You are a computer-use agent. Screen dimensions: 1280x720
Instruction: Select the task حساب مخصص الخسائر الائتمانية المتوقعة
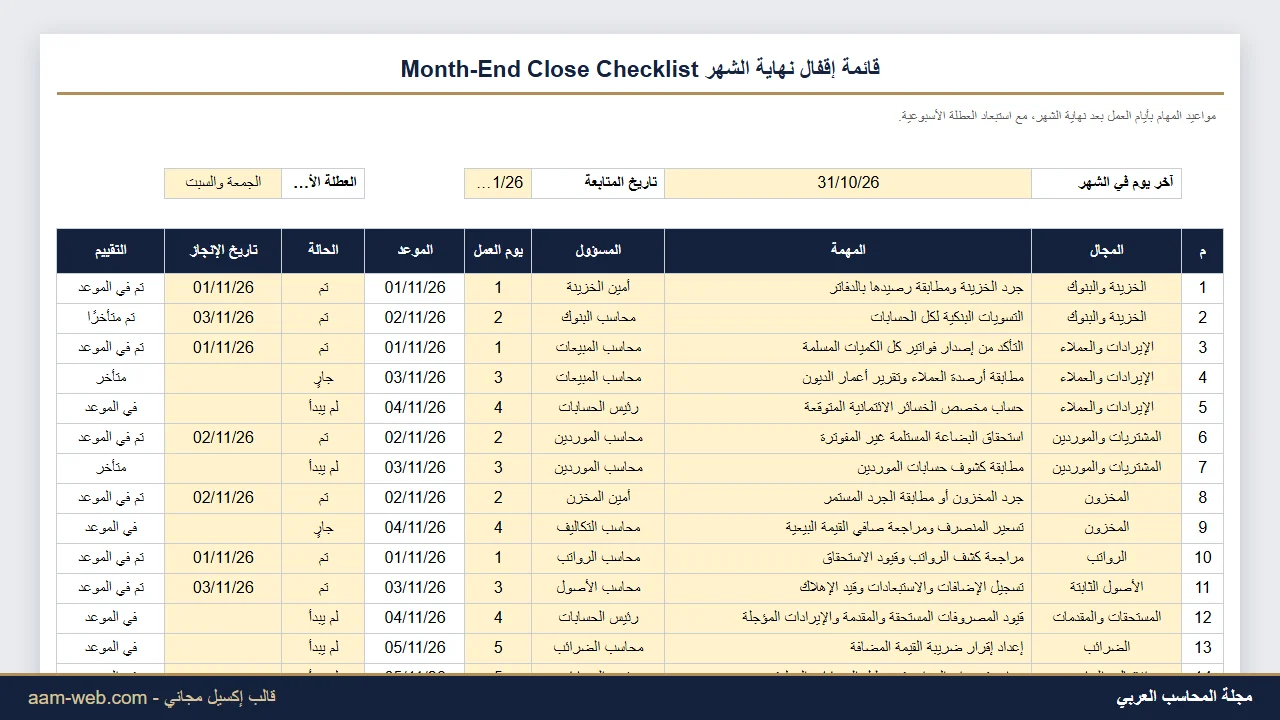(x=848, y=408)
